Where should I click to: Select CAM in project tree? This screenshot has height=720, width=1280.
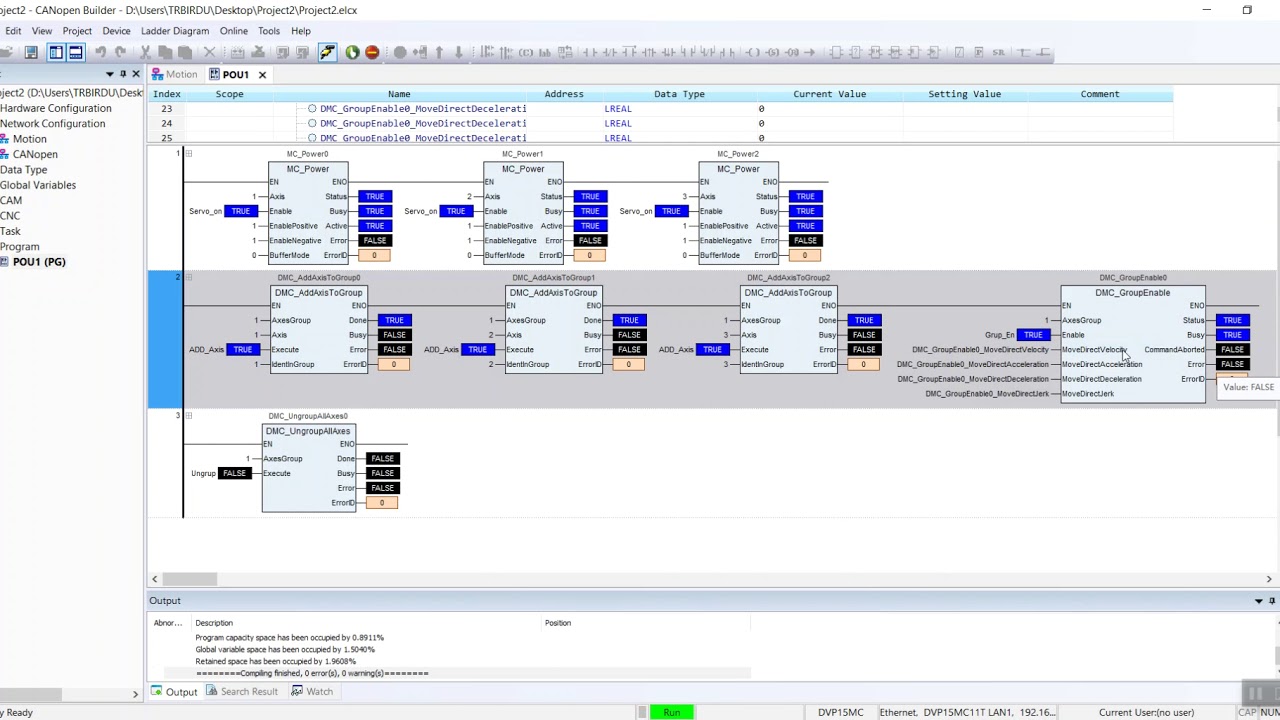pyautogui.click(x=11, y=200)
